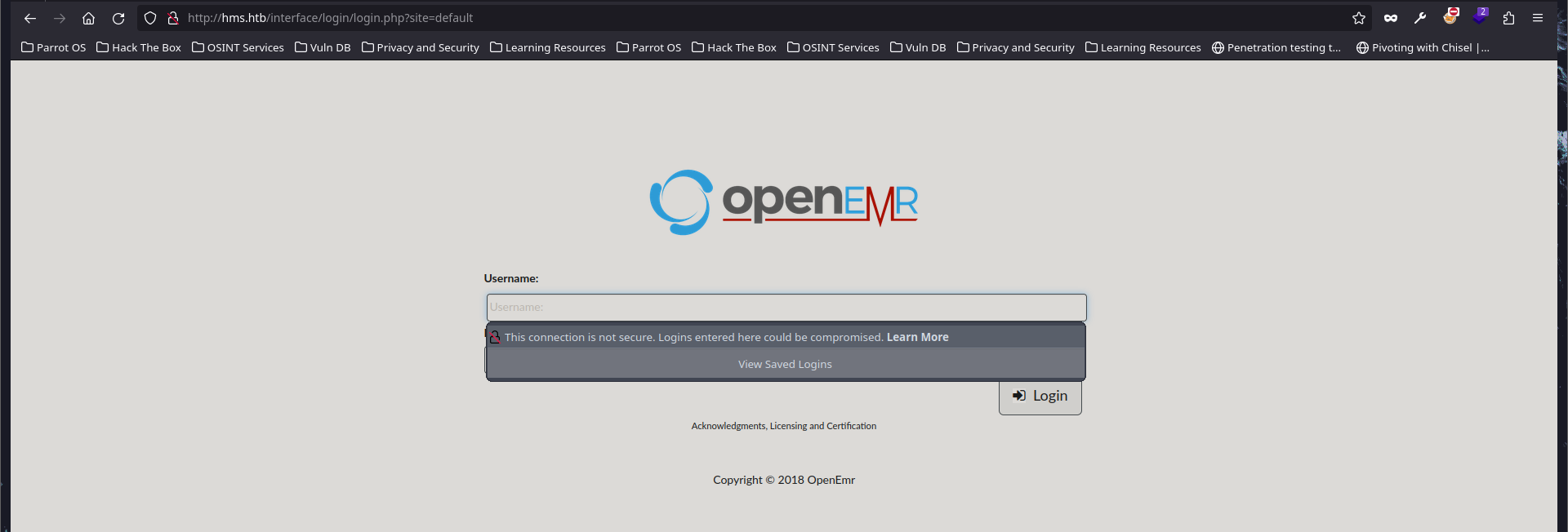This screenshot has width=1568, height=532.
Task: Reload the current page
Action: pos(118,18)
